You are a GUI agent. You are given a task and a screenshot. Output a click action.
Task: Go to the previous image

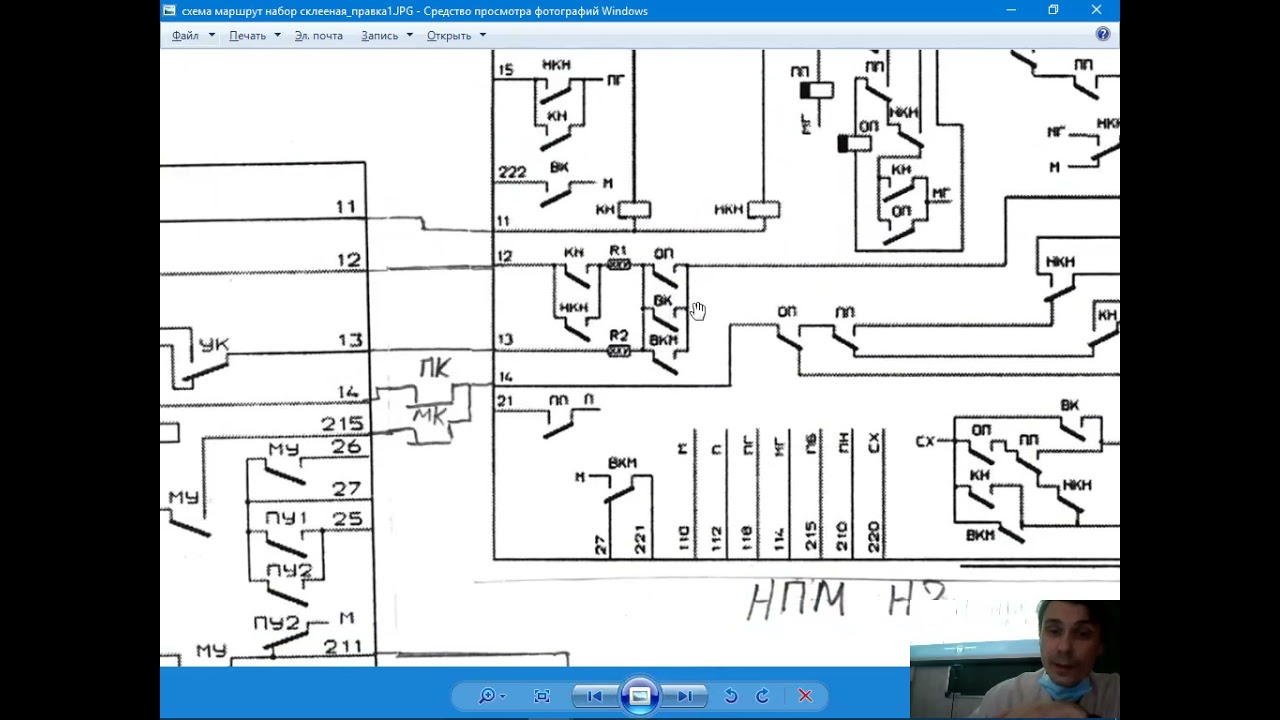(x=595, y=696)
